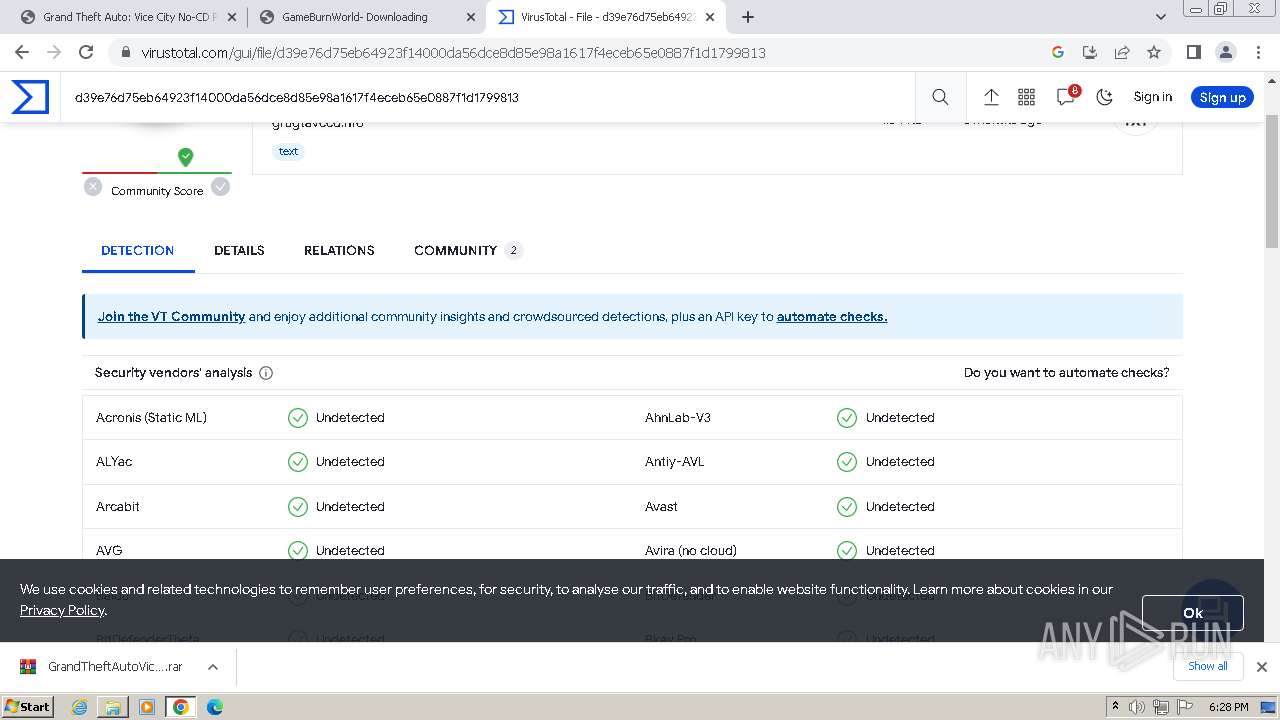Image resolution: width=1280 pixels, height=720 pixels.
Task: Click the Sign in link
Action: [x=1152, y=97]
